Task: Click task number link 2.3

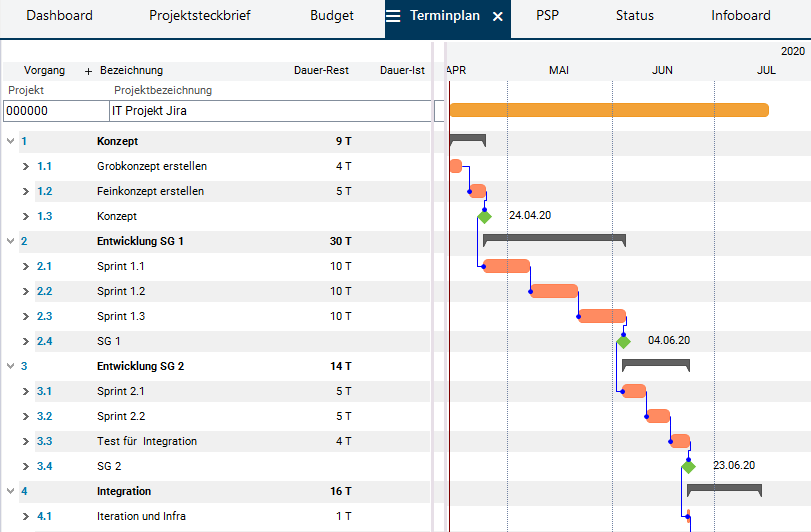Action: pos(44,316)
